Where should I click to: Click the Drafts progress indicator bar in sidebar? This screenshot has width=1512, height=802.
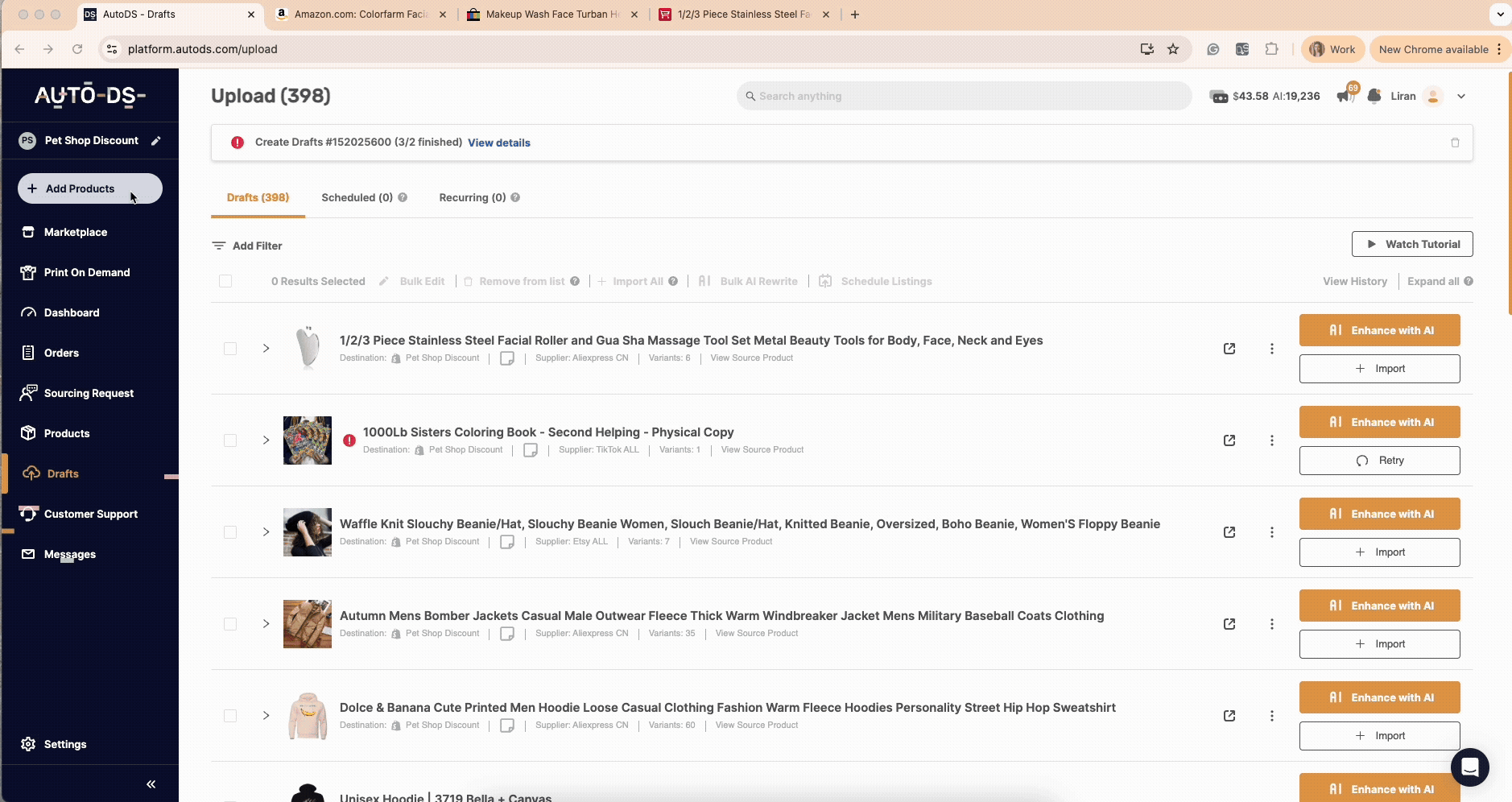click(171, 477)
